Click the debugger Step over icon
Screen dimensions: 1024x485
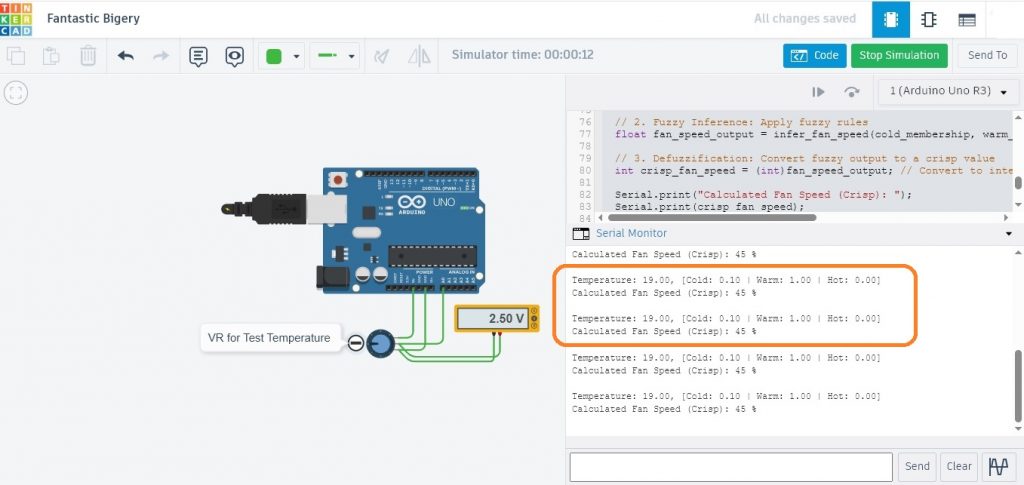click(x=852, y=92)
